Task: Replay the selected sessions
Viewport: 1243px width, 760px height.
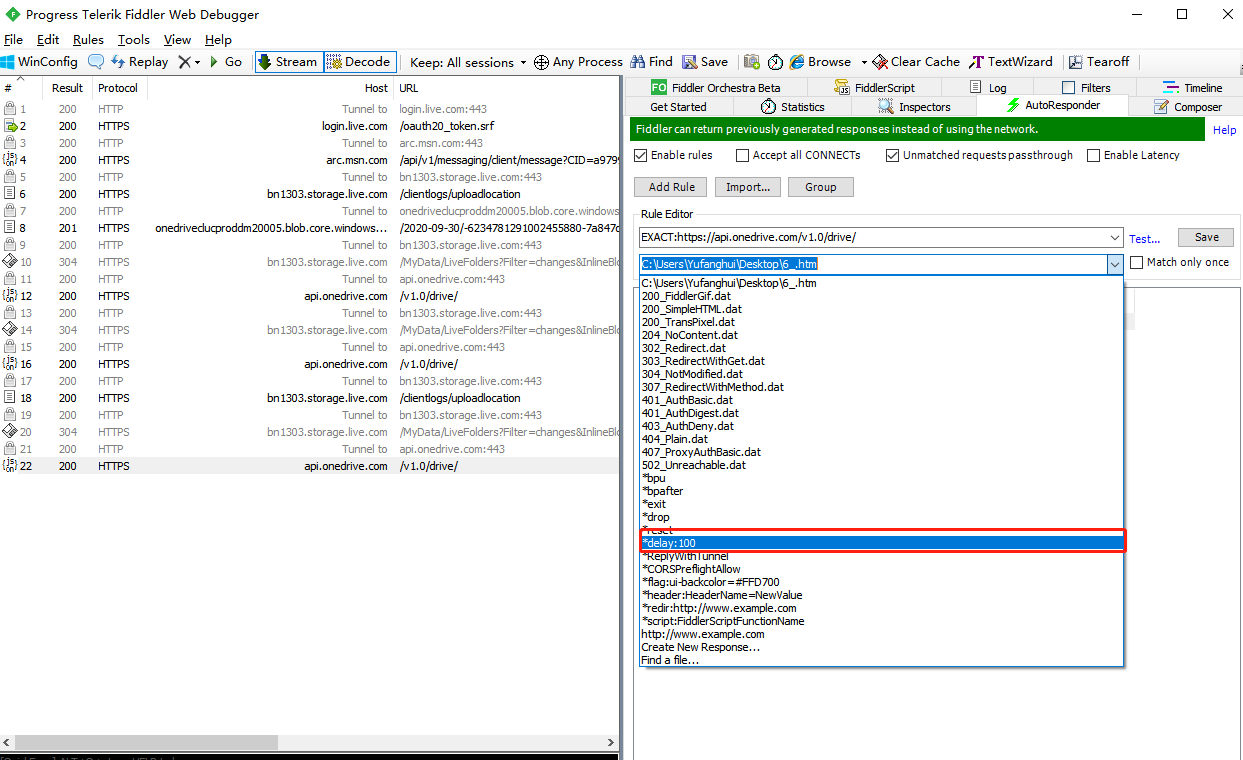Action: 139,62
